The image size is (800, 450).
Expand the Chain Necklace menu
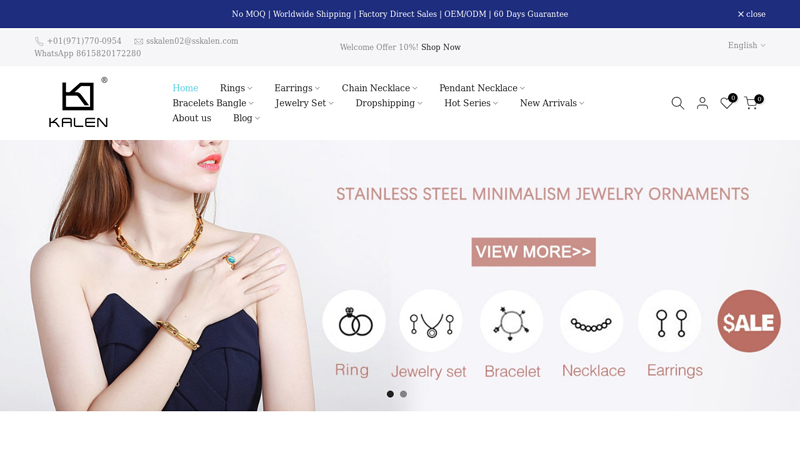(x=379, y=88)
